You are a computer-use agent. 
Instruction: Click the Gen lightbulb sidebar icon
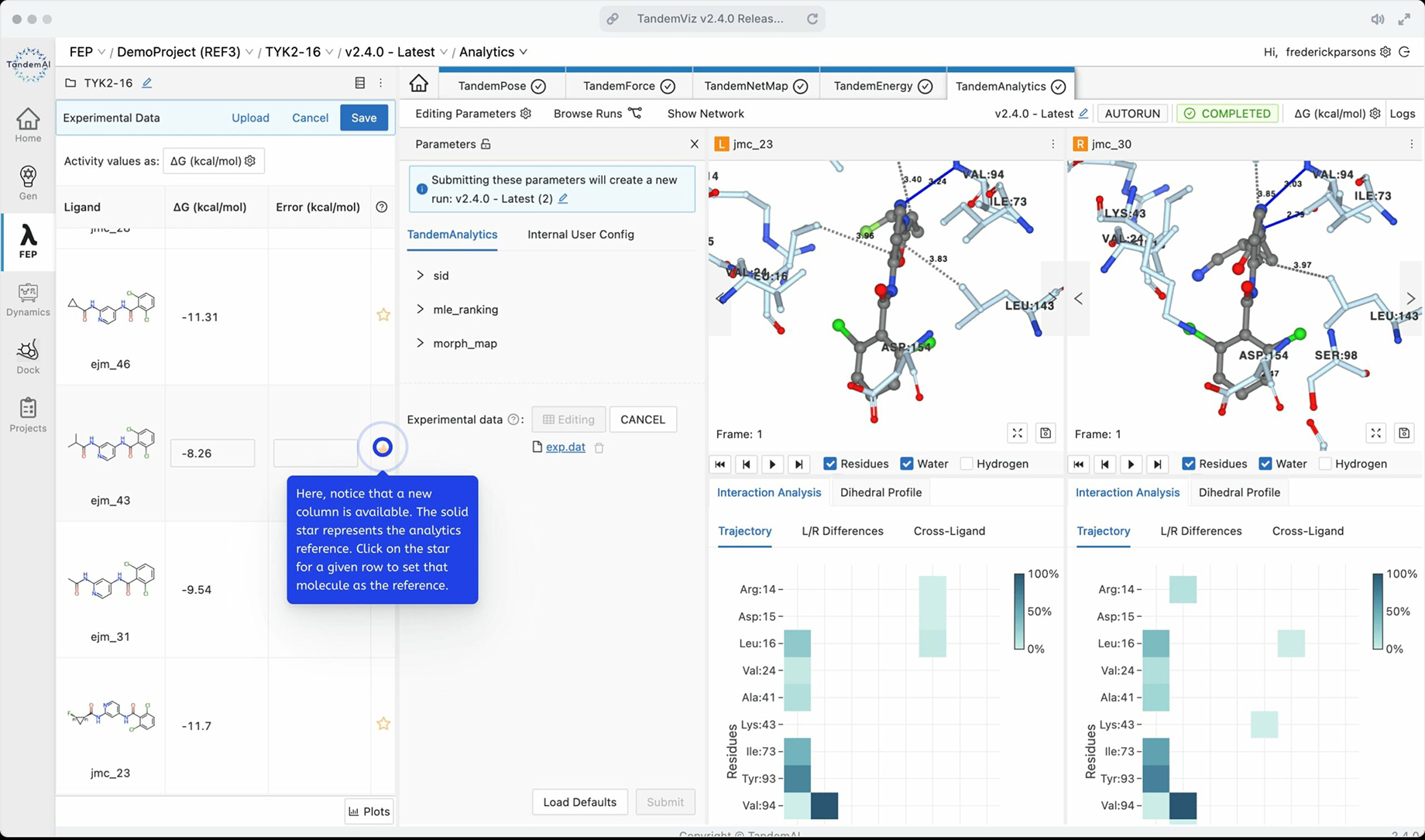28,183
